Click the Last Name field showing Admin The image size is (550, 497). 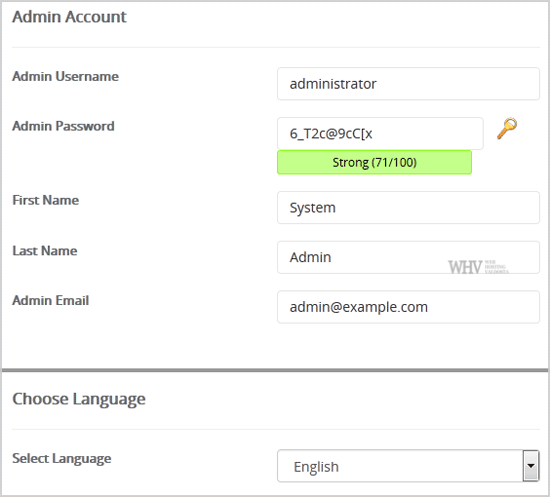pyautogui.click(x=408, y=257)
